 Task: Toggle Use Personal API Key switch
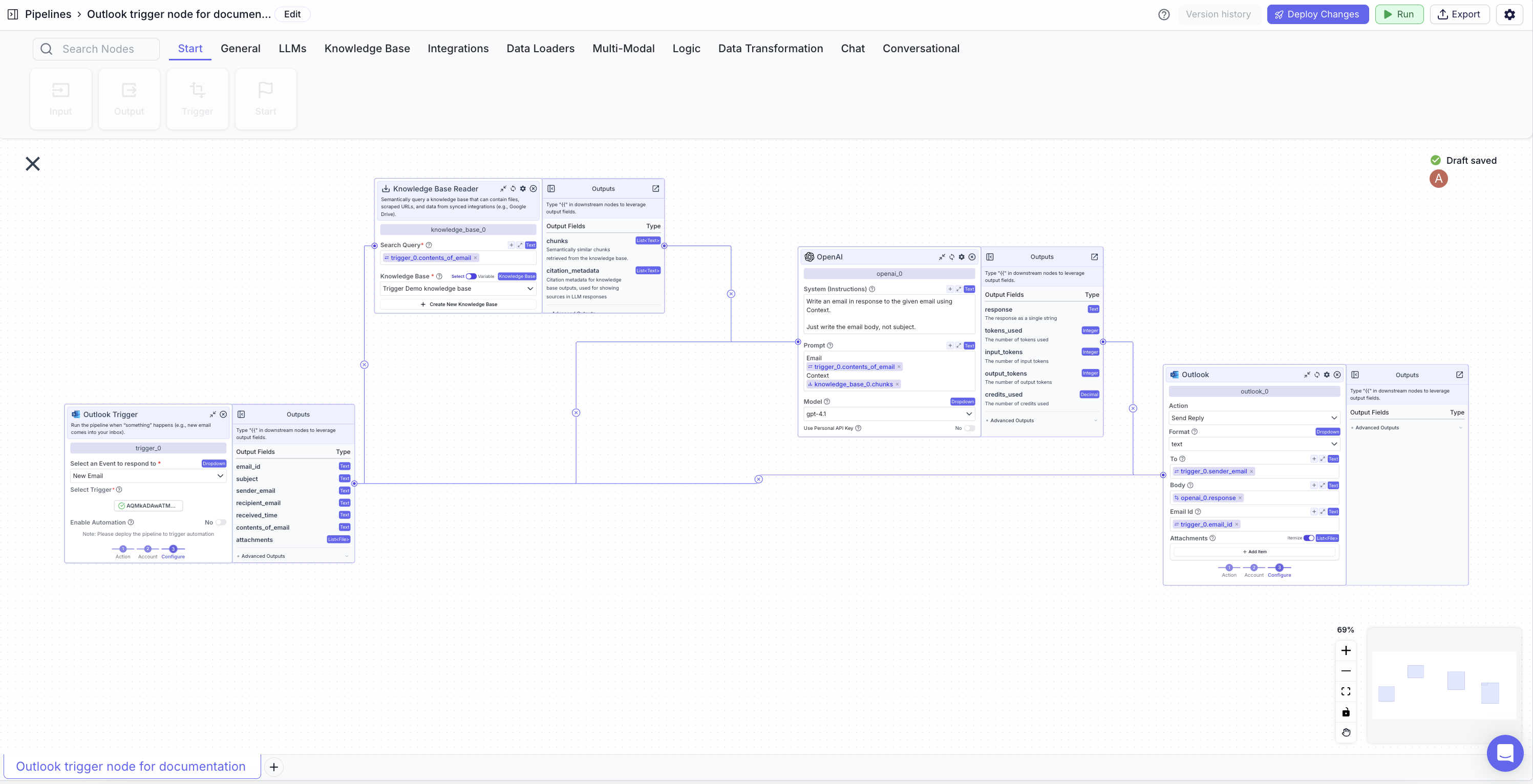tap(969, 428)
